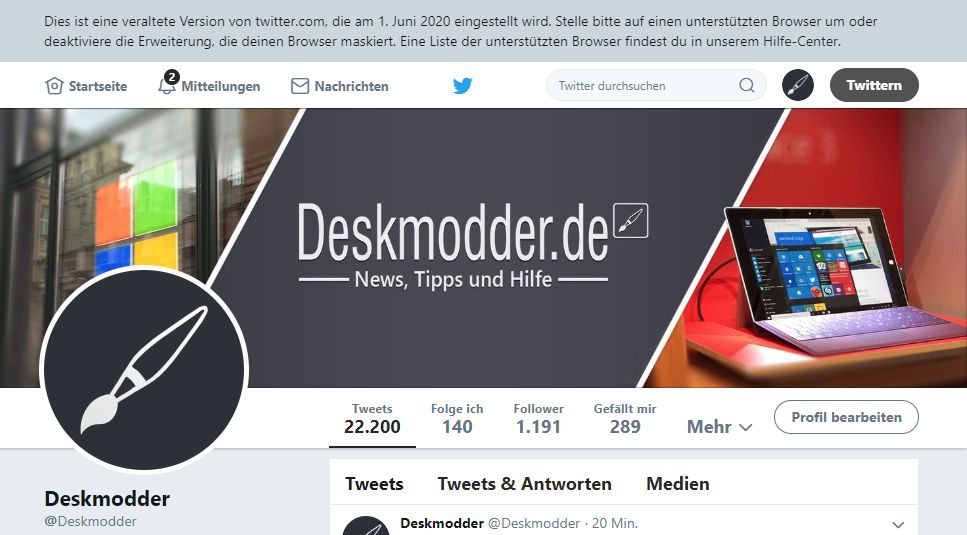View the Gefällt mir count 289

coord(625,419)
